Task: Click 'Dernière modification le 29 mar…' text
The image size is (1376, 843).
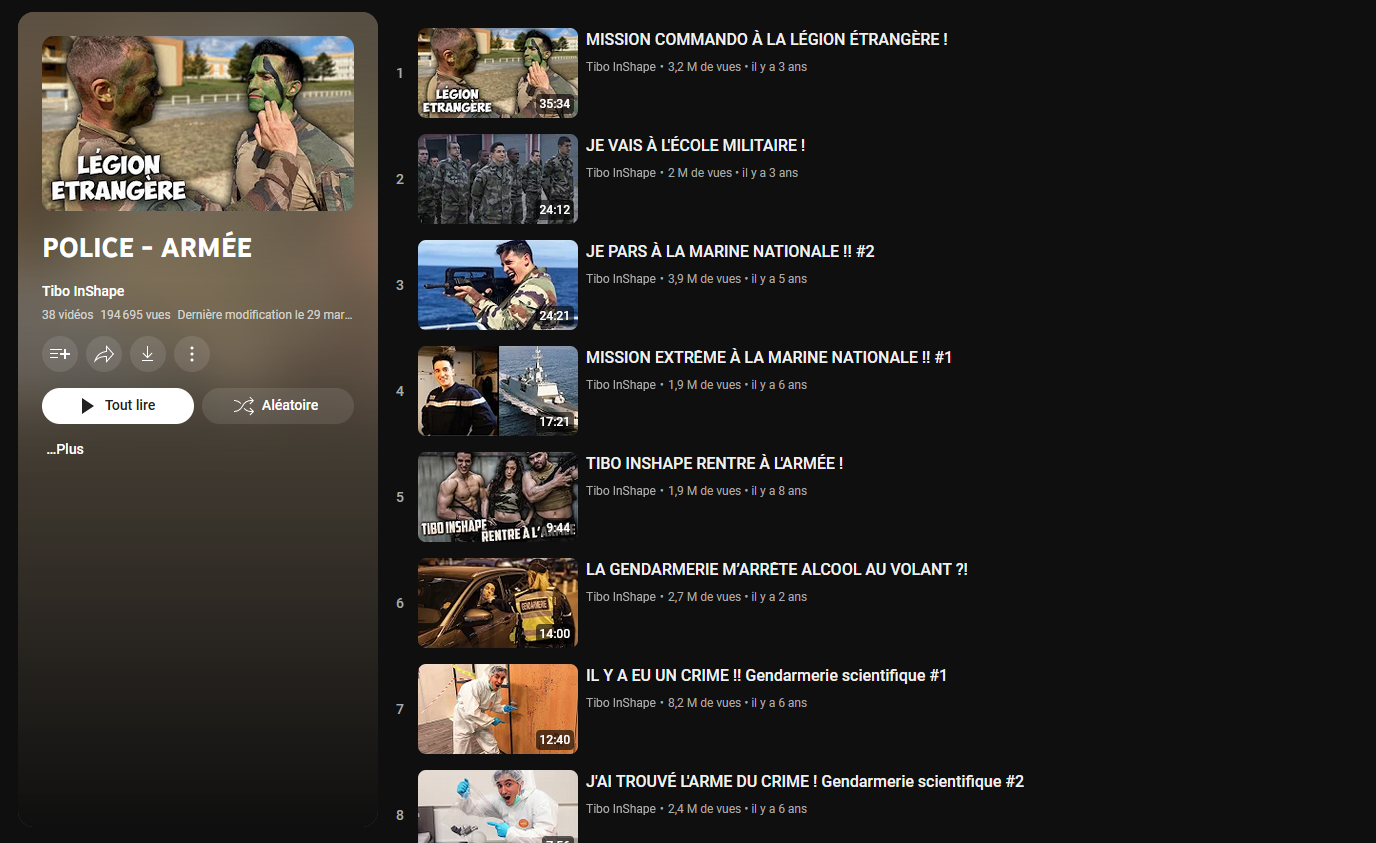Action: 265,314
